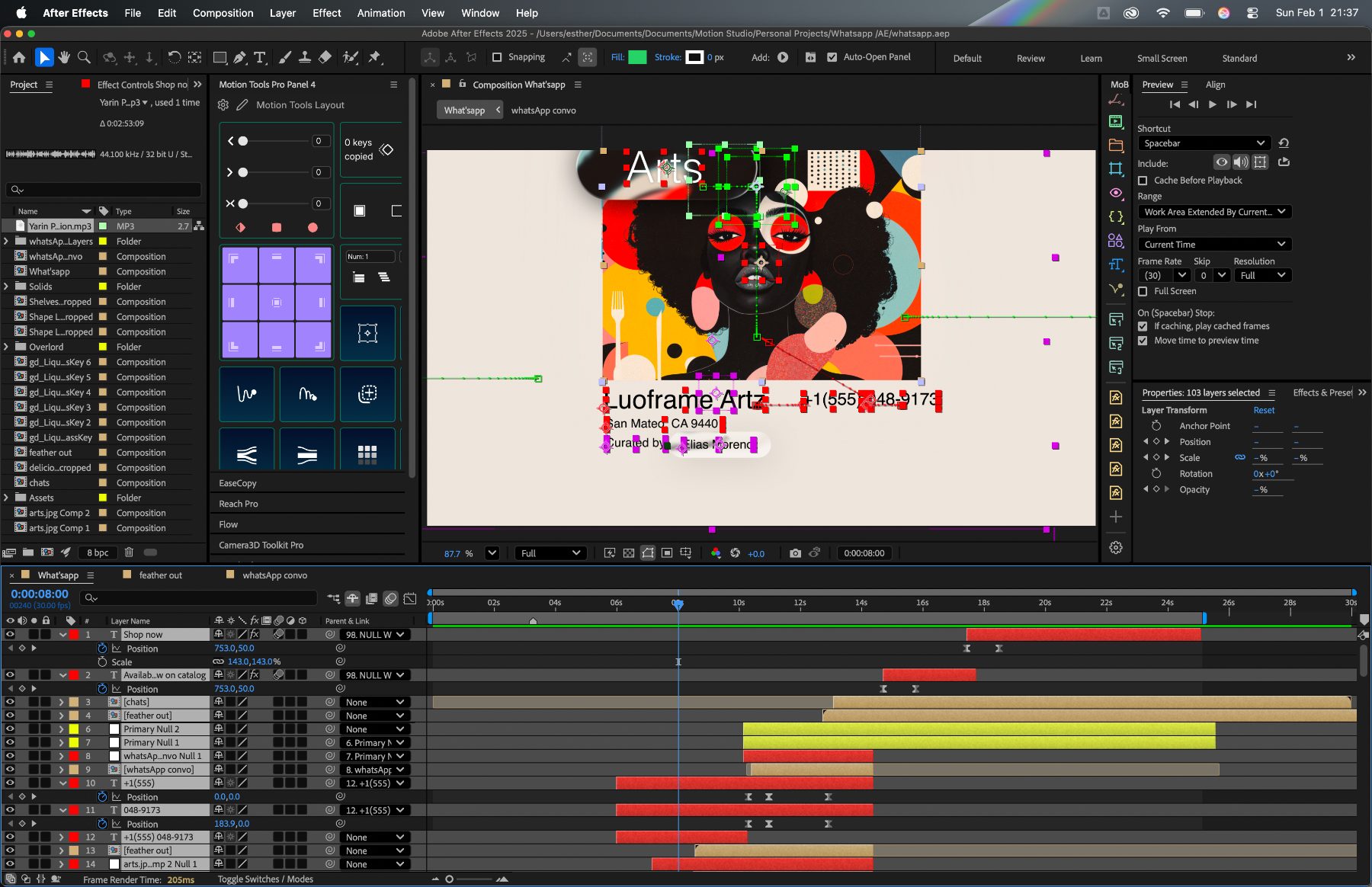Jump to first frame in Preview
The width and height of the screenshot is (1372, 887).
pyautogui.click(x=1175, y=104)
